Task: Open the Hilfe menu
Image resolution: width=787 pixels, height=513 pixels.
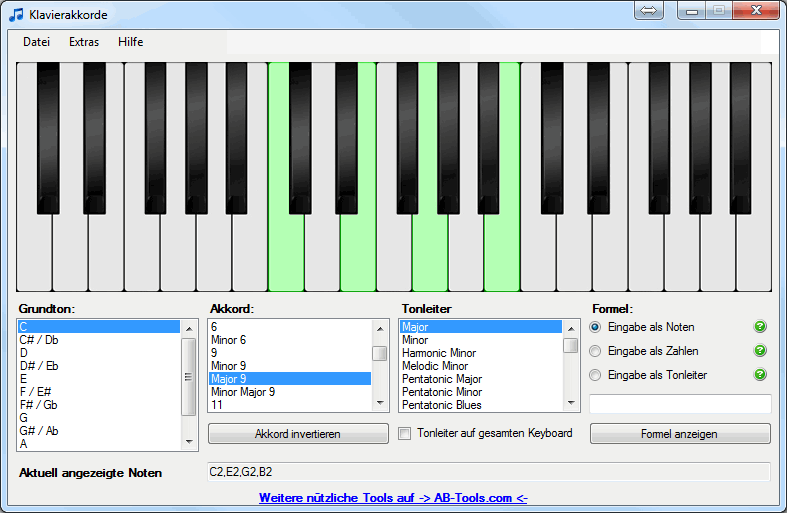Action: click(x=130, y=42)
